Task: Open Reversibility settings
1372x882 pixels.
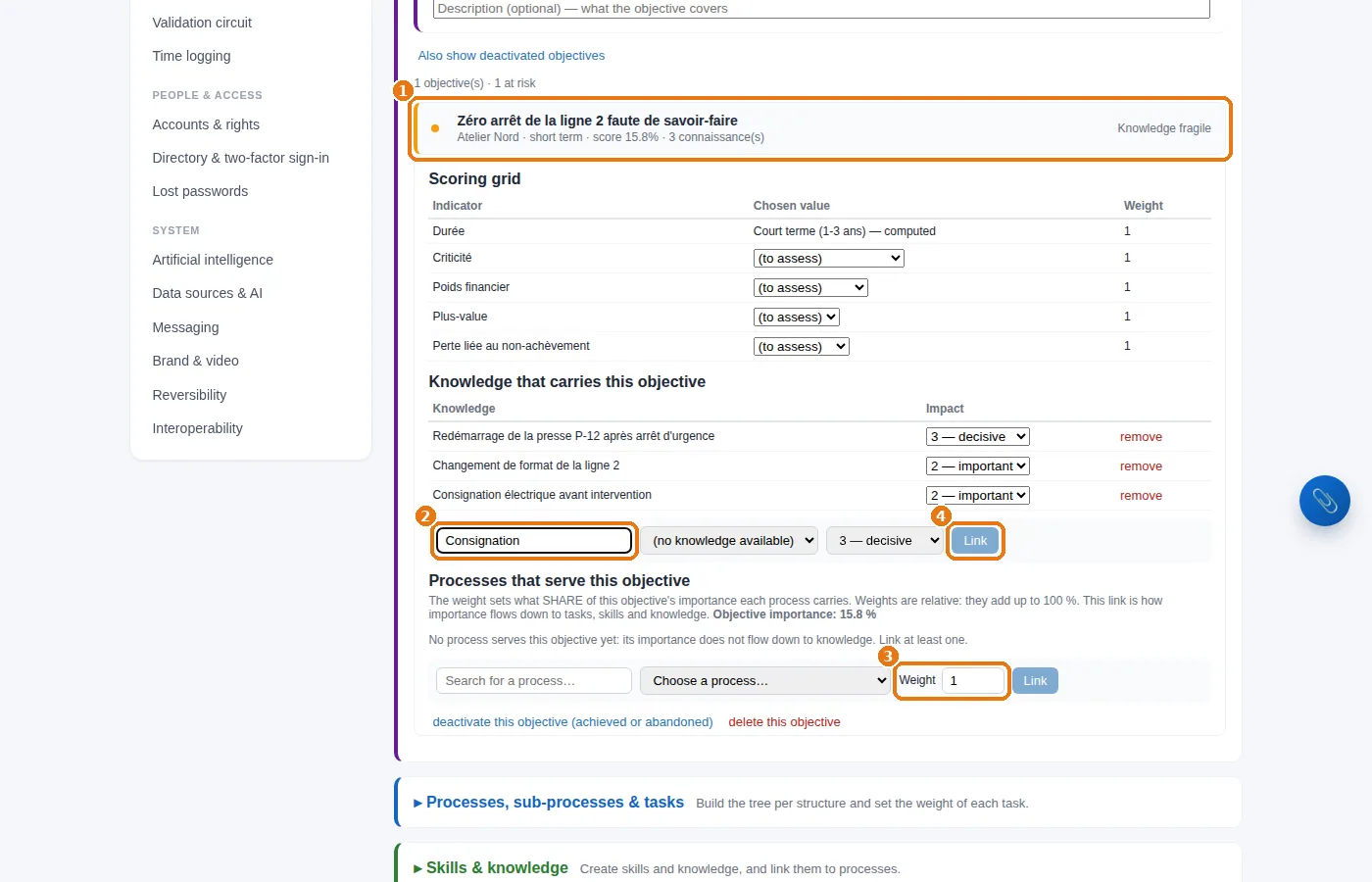Action: pos(189,395)
